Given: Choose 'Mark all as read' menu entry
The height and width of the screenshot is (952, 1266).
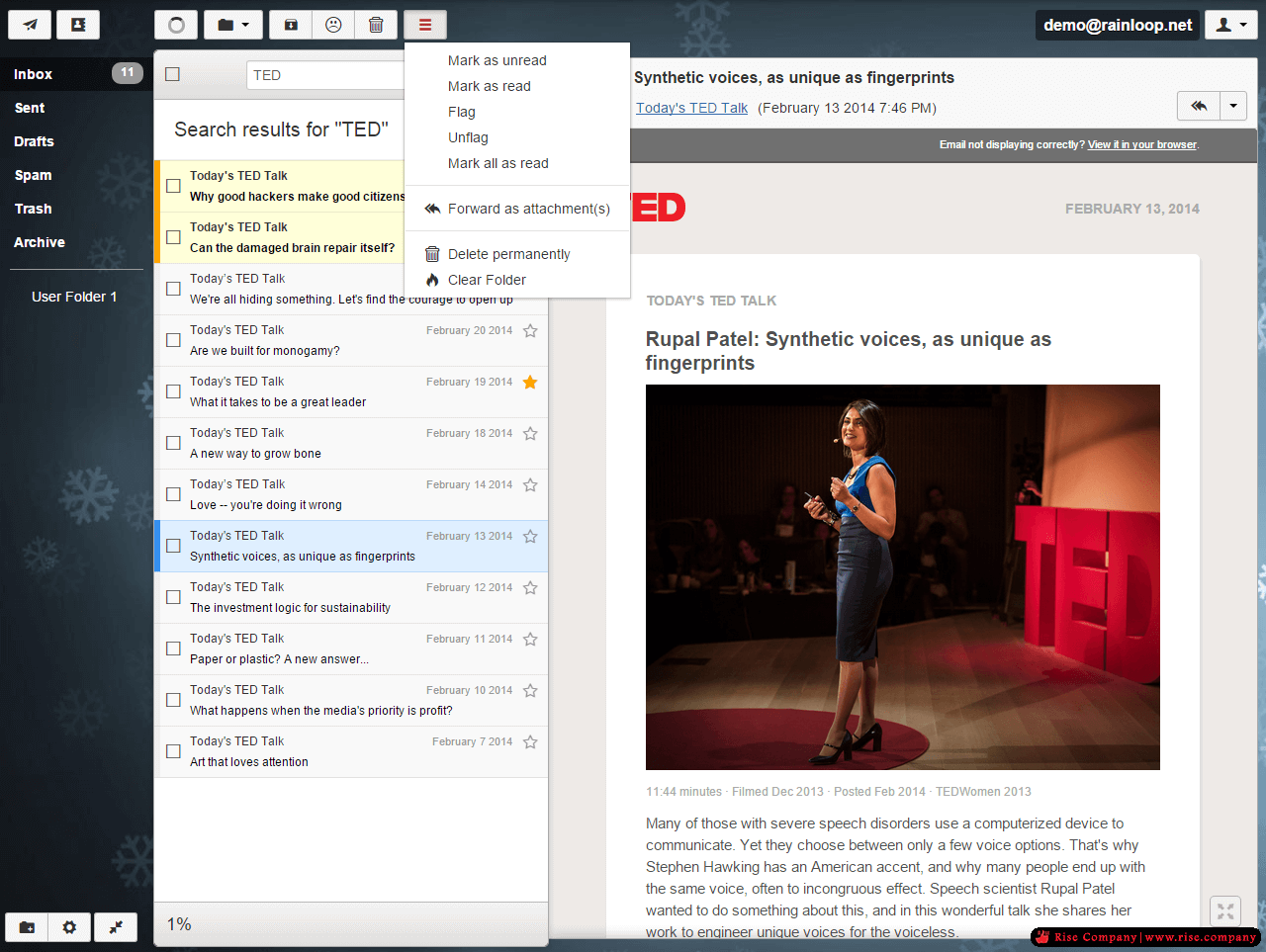Looking at the screenshot, I should 517,163.
